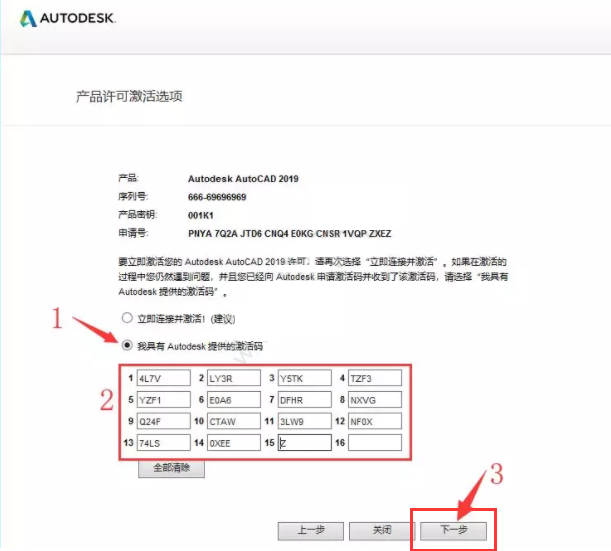Select the 立即连接并激活 (建议) radio option
611x551 pixels.
(127, 318)
